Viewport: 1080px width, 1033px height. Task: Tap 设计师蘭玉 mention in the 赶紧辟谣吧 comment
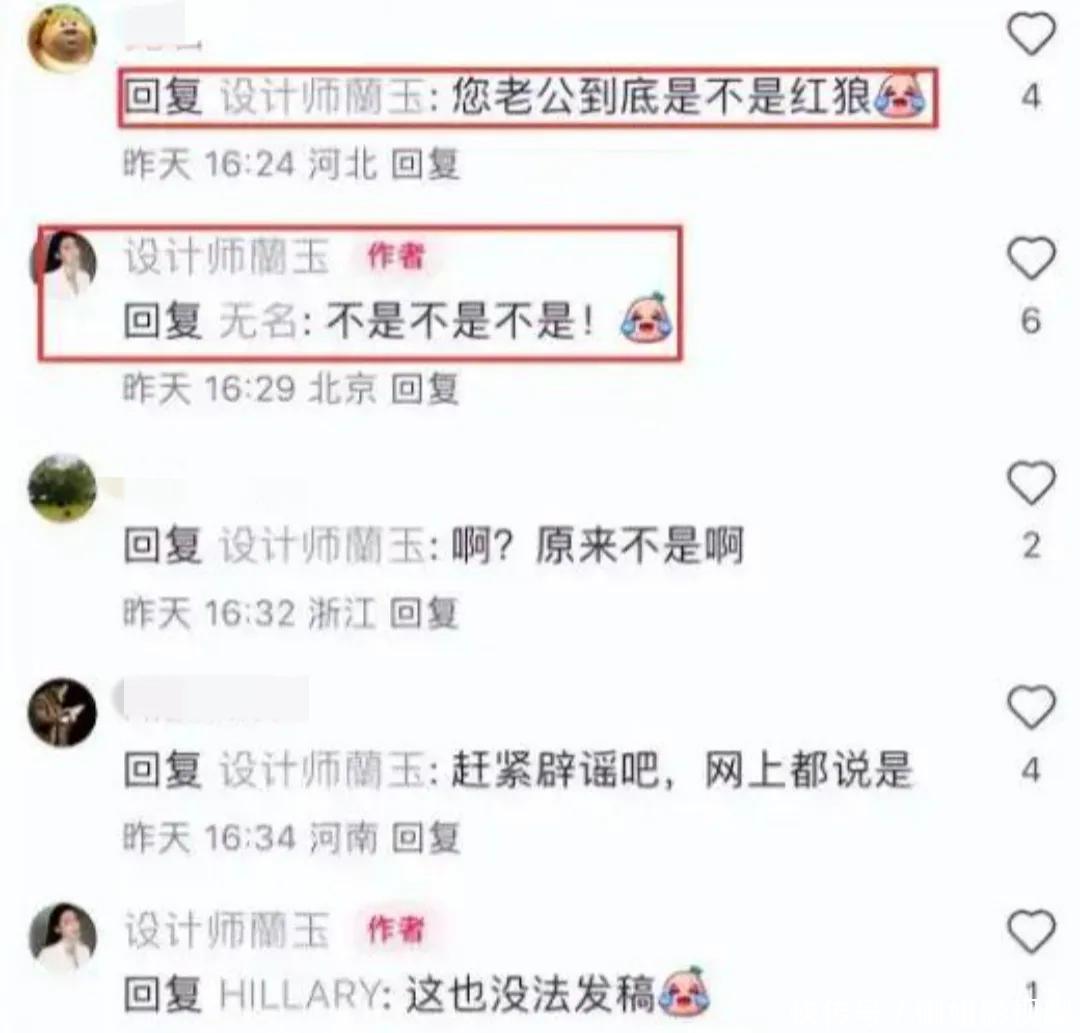coord(322,771)
